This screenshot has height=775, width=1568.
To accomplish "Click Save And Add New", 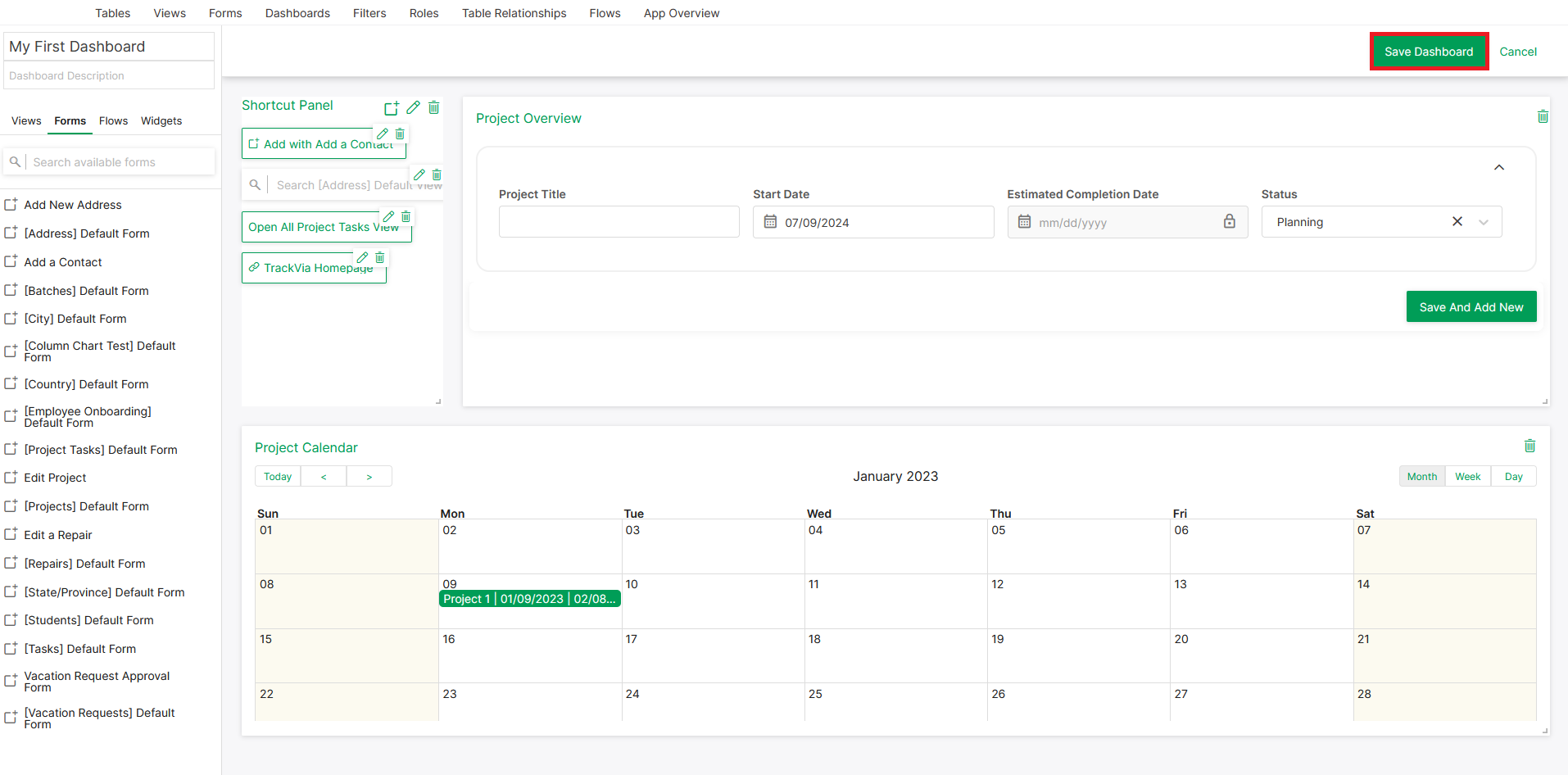I will coord(1471,306).
